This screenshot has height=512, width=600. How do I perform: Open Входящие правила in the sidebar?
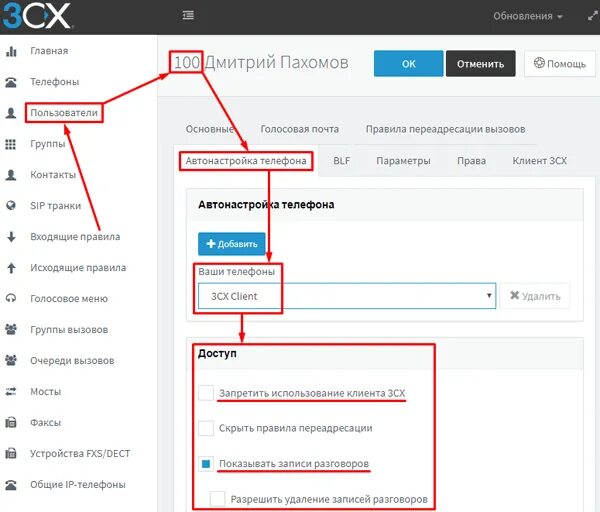point(75,237)
